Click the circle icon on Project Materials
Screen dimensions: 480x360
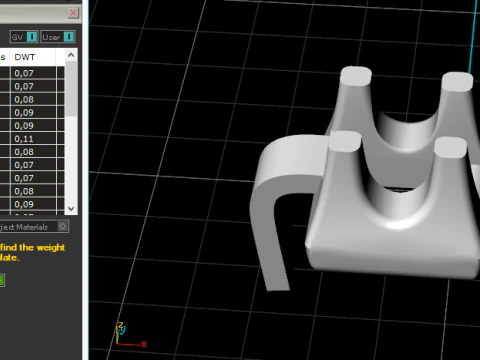click(x=62, y=227)
